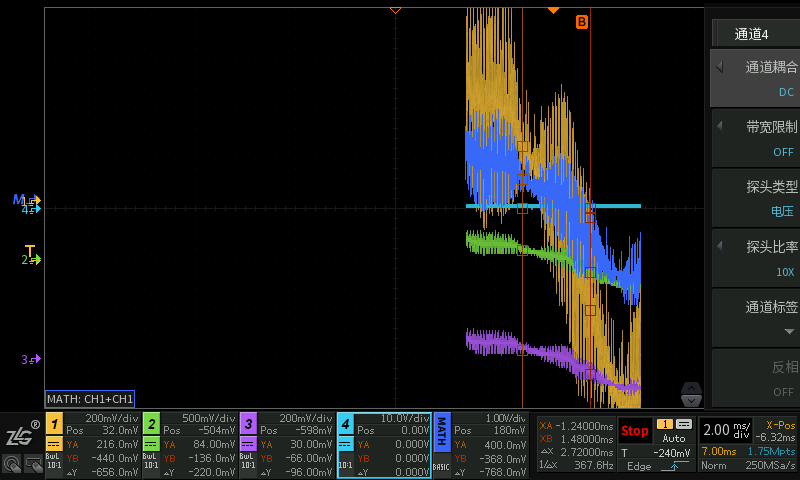Click MATH 1.00V/div scale value
This screenshot has width=800, height=480.
pos(505,418)
